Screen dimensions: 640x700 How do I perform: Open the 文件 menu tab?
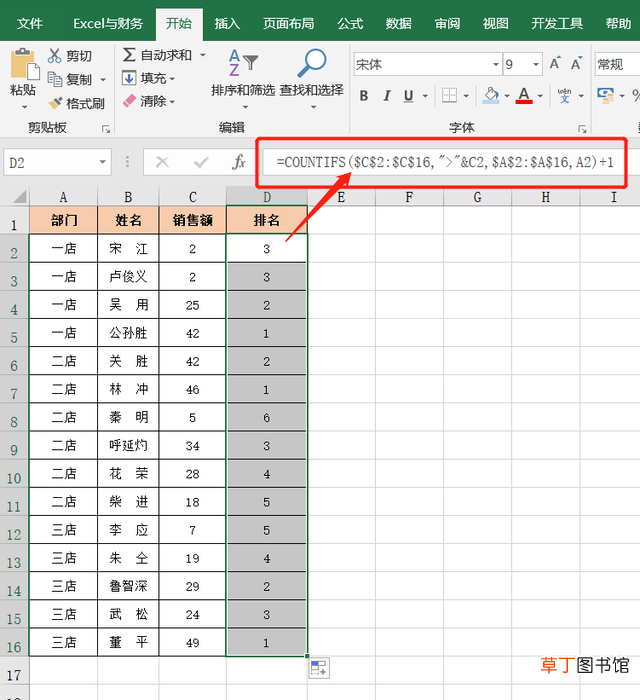pos(29,24)
